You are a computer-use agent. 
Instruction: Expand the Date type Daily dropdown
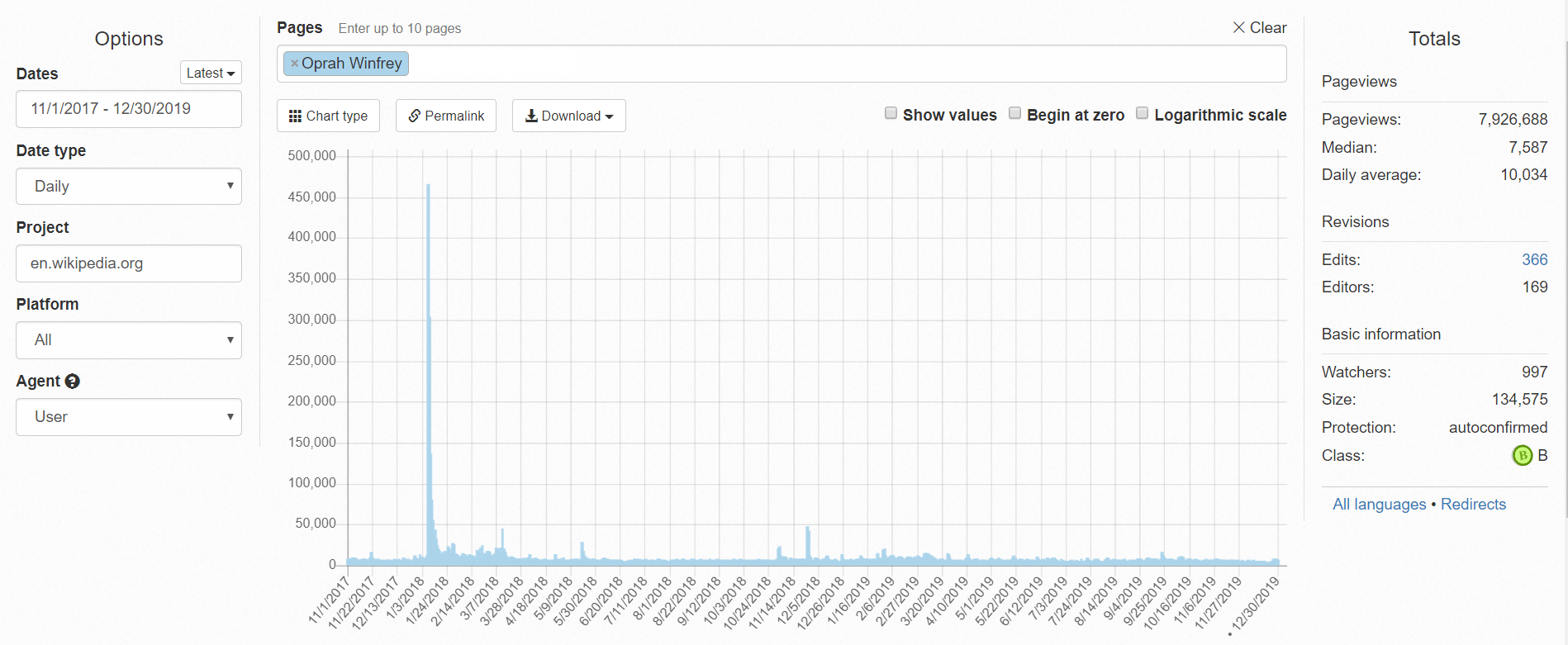pos(129,187)
